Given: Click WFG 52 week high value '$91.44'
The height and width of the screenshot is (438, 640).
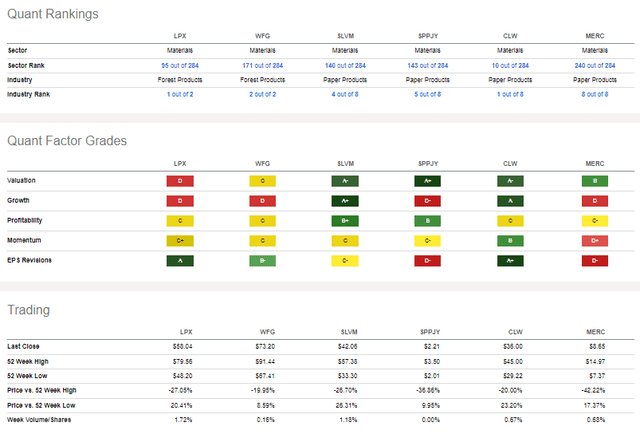Looking at the screenshot, I should [x=265, y=362].
